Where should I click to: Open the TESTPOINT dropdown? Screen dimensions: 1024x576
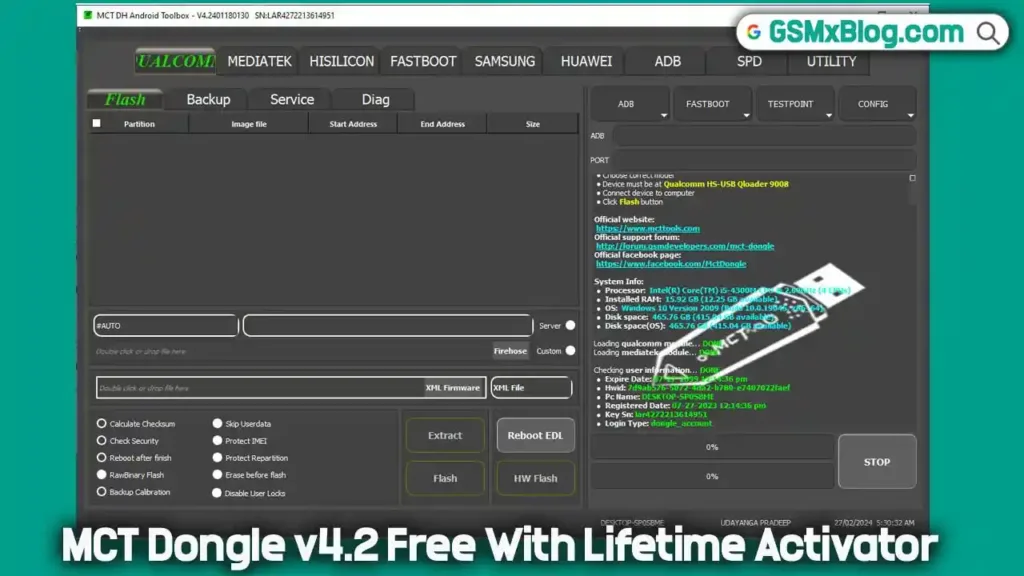point(795,104)
